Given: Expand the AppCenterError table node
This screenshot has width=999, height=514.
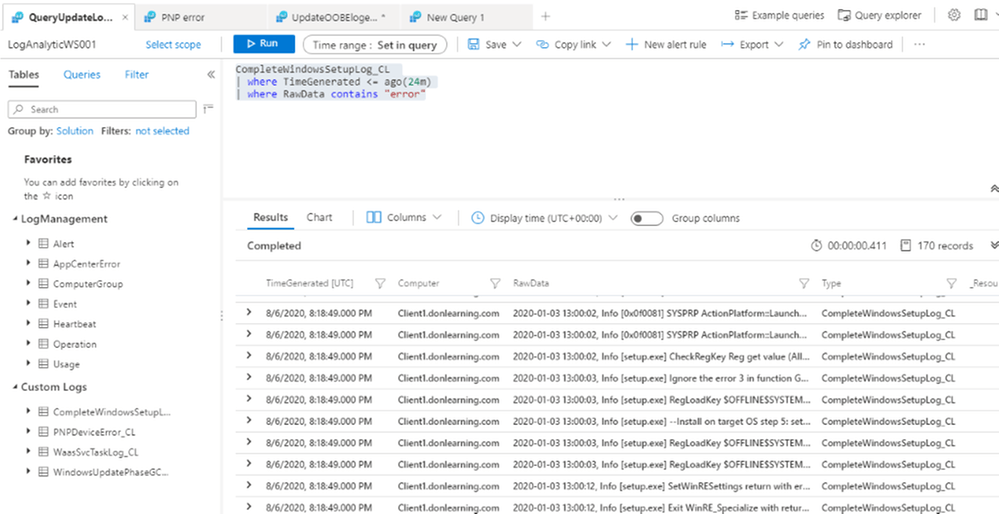Looking at the screenshot, I should [28, 263].
